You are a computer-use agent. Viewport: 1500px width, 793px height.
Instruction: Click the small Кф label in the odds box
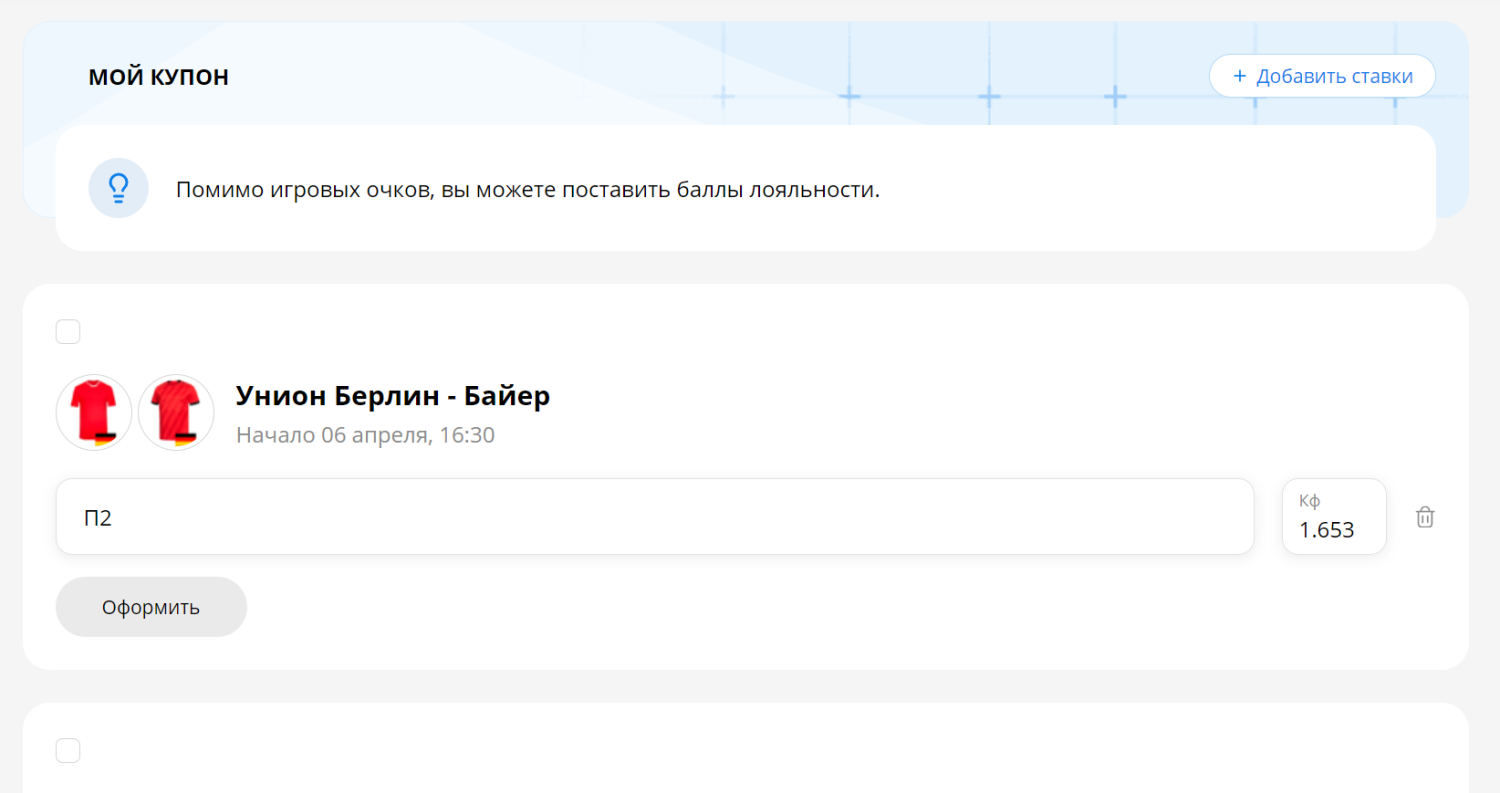pos(1309,501)
